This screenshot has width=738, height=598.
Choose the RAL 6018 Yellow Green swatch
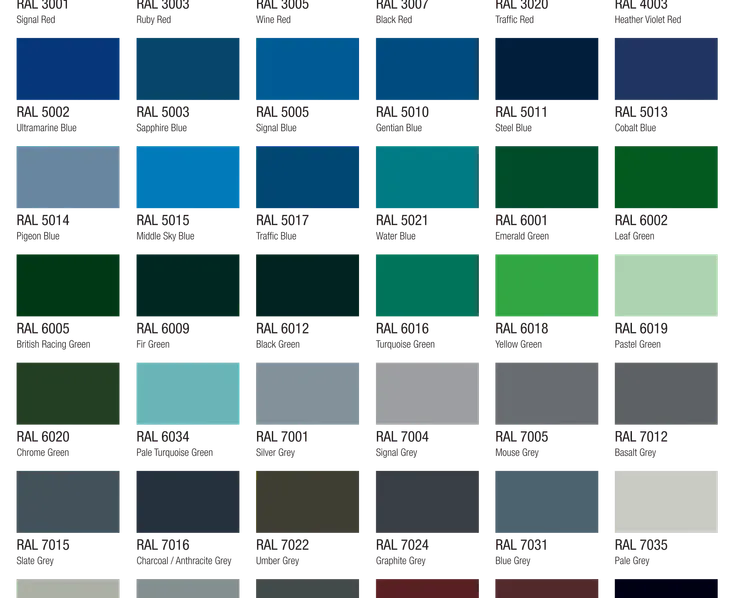click(546, 285)
